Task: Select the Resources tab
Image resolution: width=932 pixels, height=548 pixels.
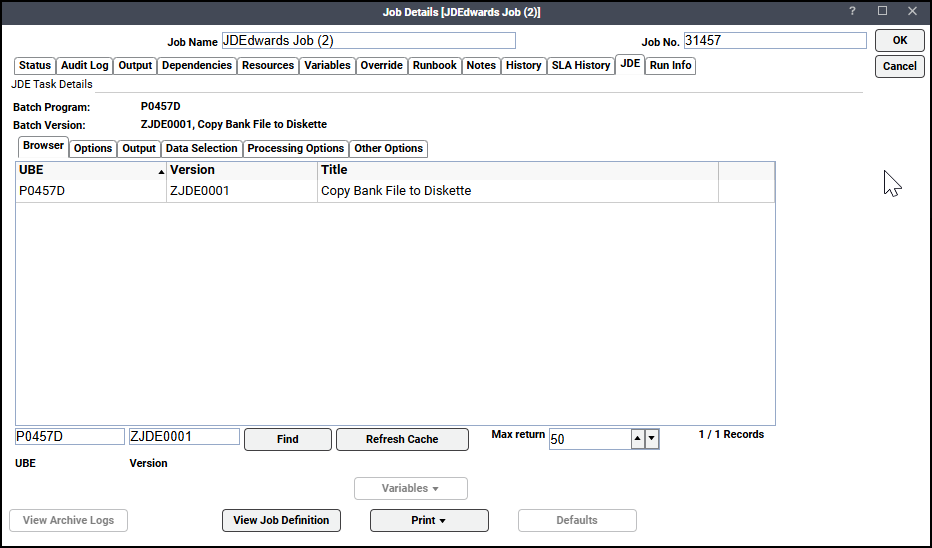Action: [267, 65]
